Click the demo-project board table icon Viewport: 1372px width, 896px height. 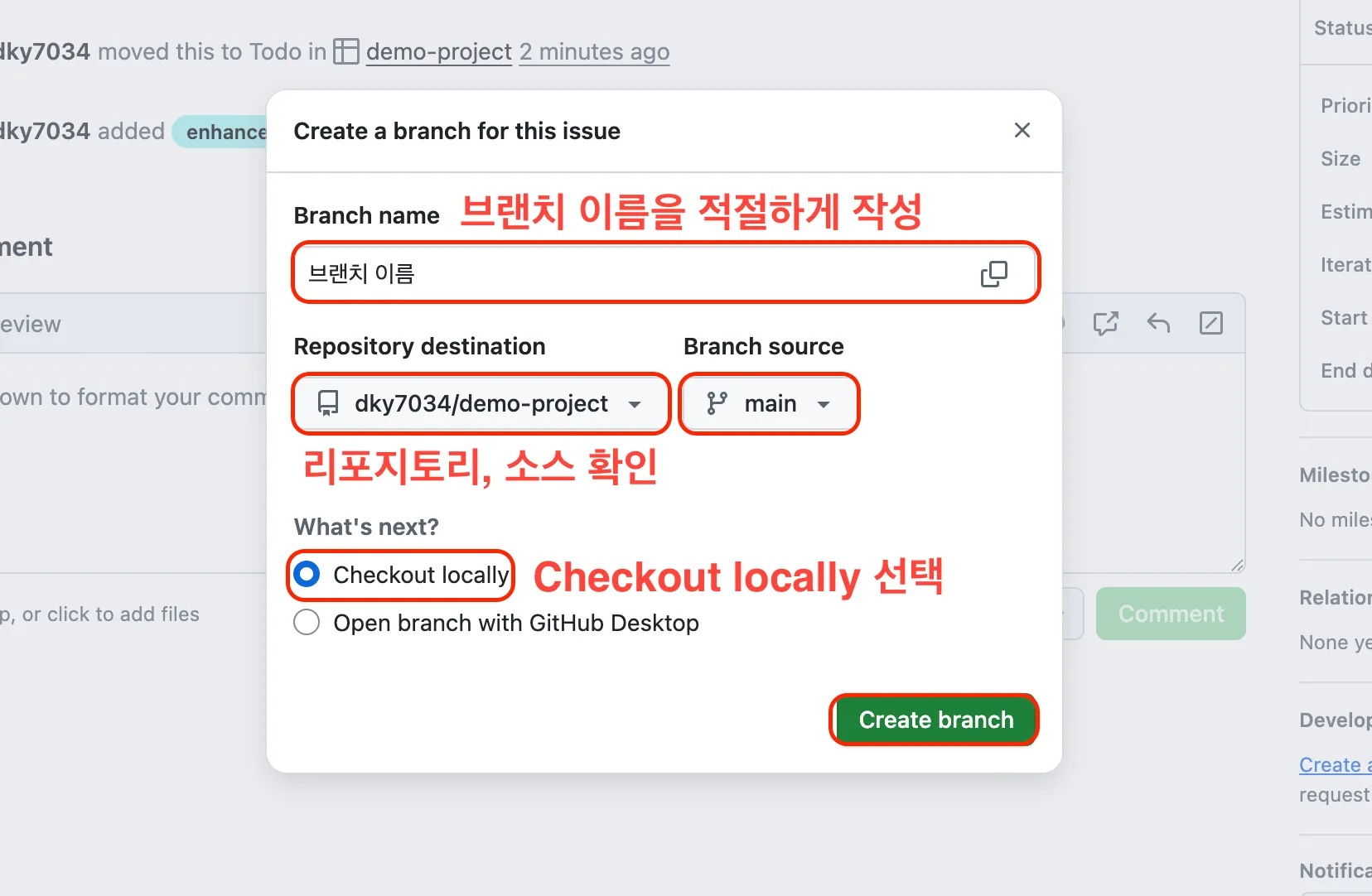click(346, 51)
